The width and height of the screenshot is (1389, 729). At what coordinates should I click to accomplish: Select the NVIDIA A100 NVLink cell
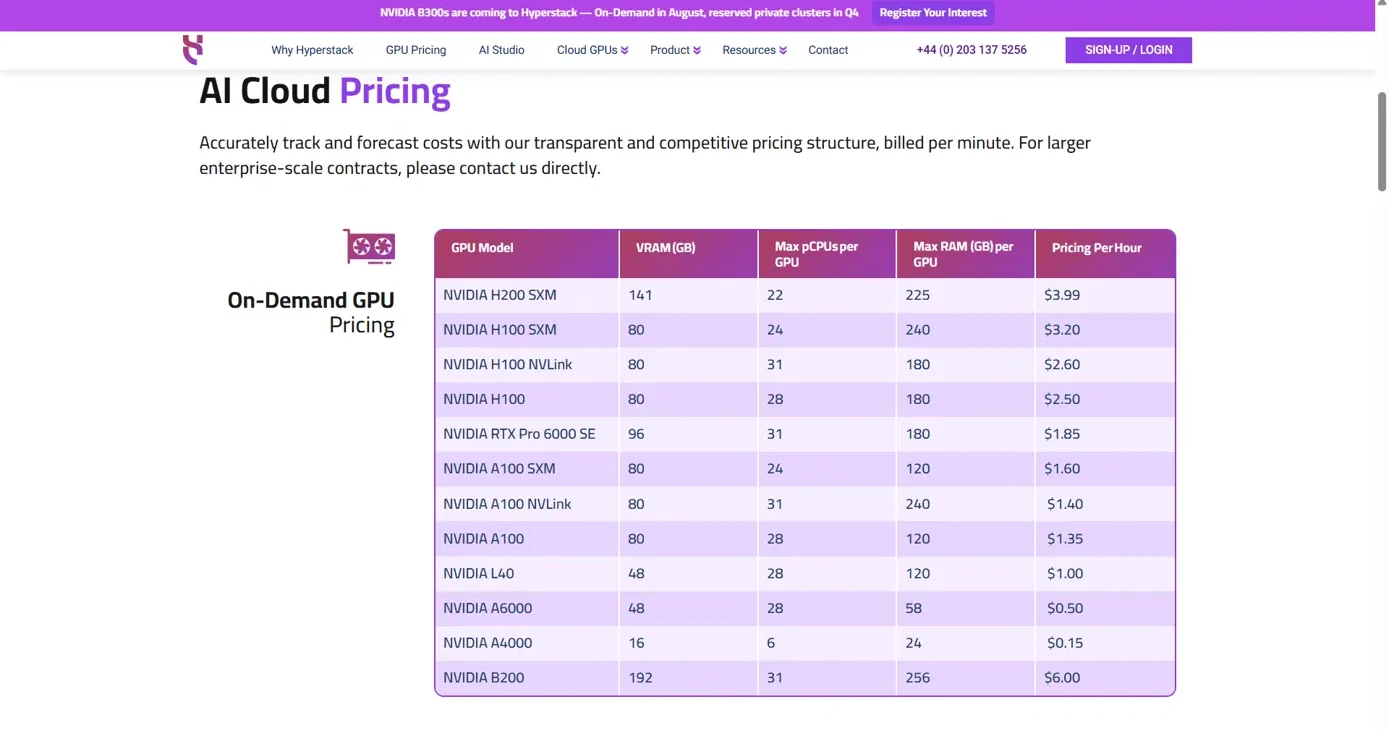(x=507, y=504)
